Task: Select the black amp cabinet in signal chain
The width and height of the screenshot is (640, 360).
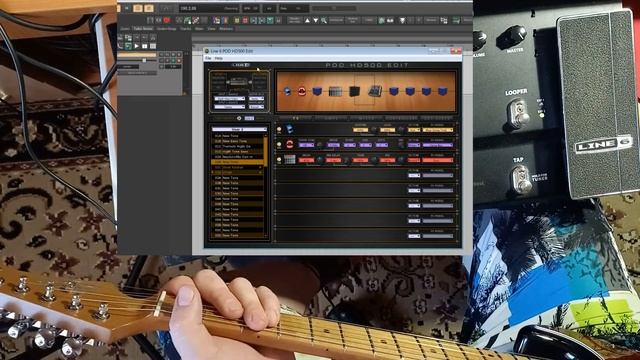Action: click(354, 91)
